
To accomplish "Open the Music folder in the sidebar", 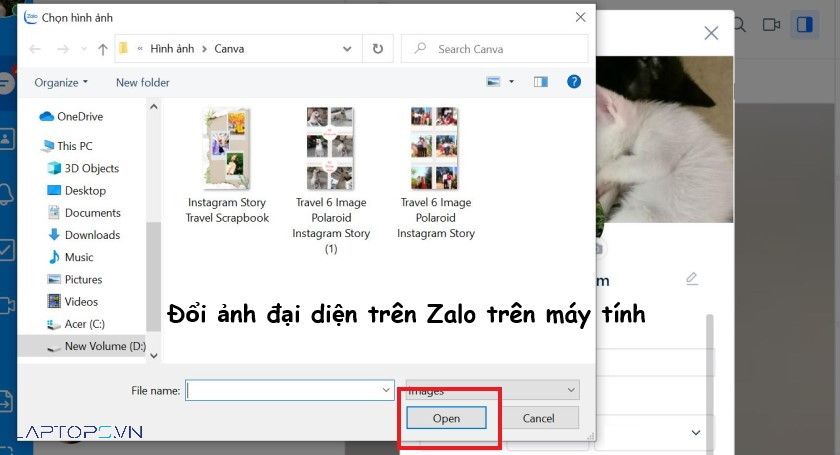I will point(71,257).
